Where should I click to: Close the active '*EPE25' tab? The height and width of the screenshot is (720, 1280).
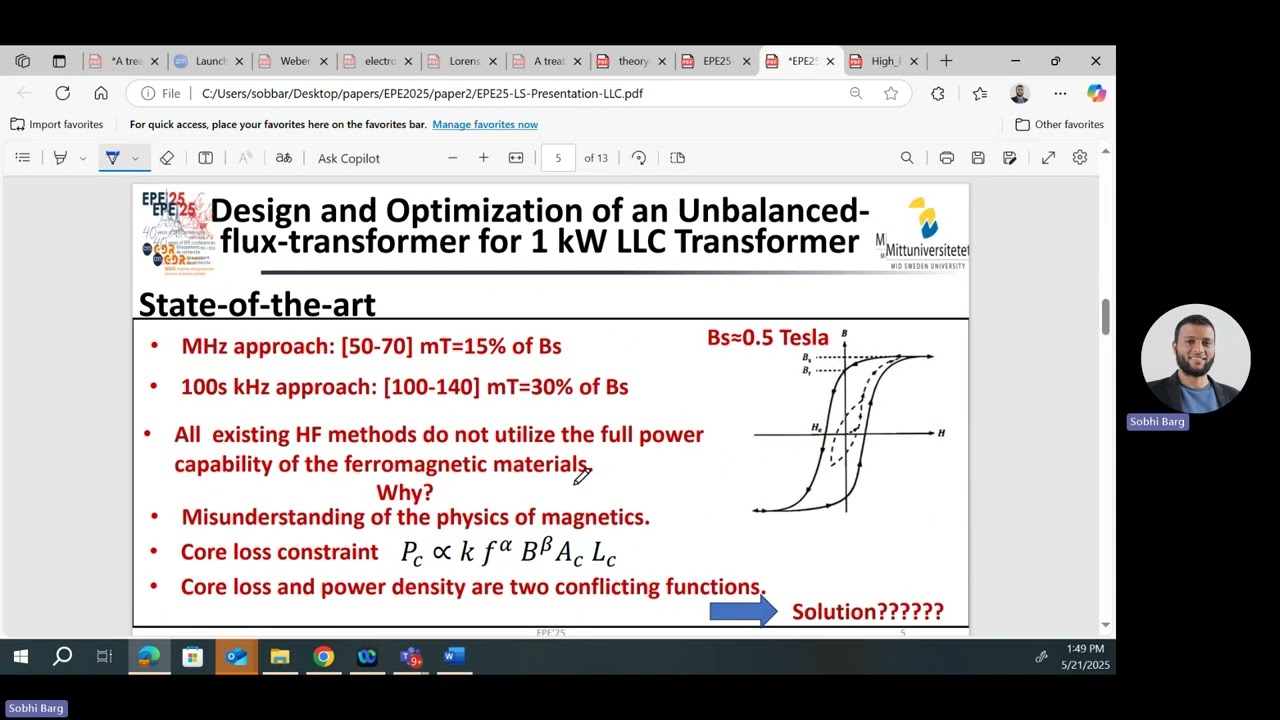(830, 61)
